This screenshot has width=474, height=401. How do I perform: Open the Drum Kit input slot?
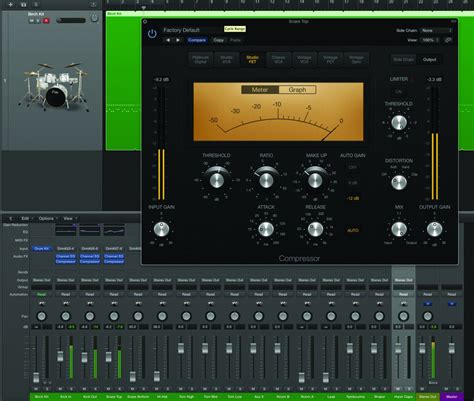[x=41, y=249]
